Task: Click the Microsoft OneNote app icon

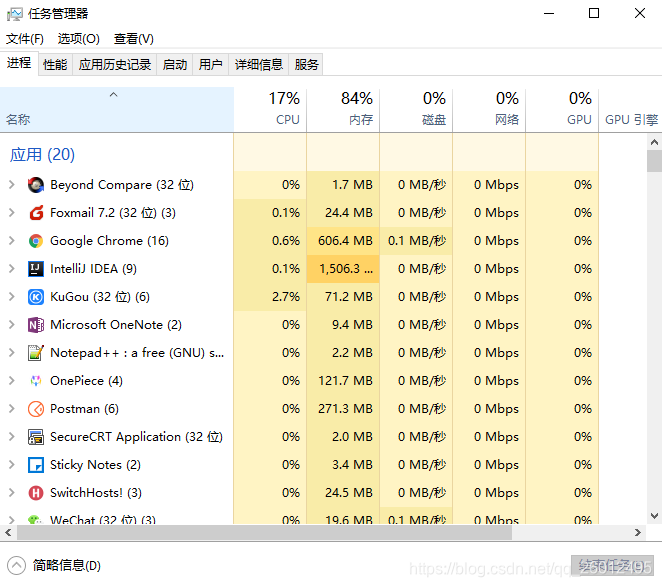Action: [36, 325]
